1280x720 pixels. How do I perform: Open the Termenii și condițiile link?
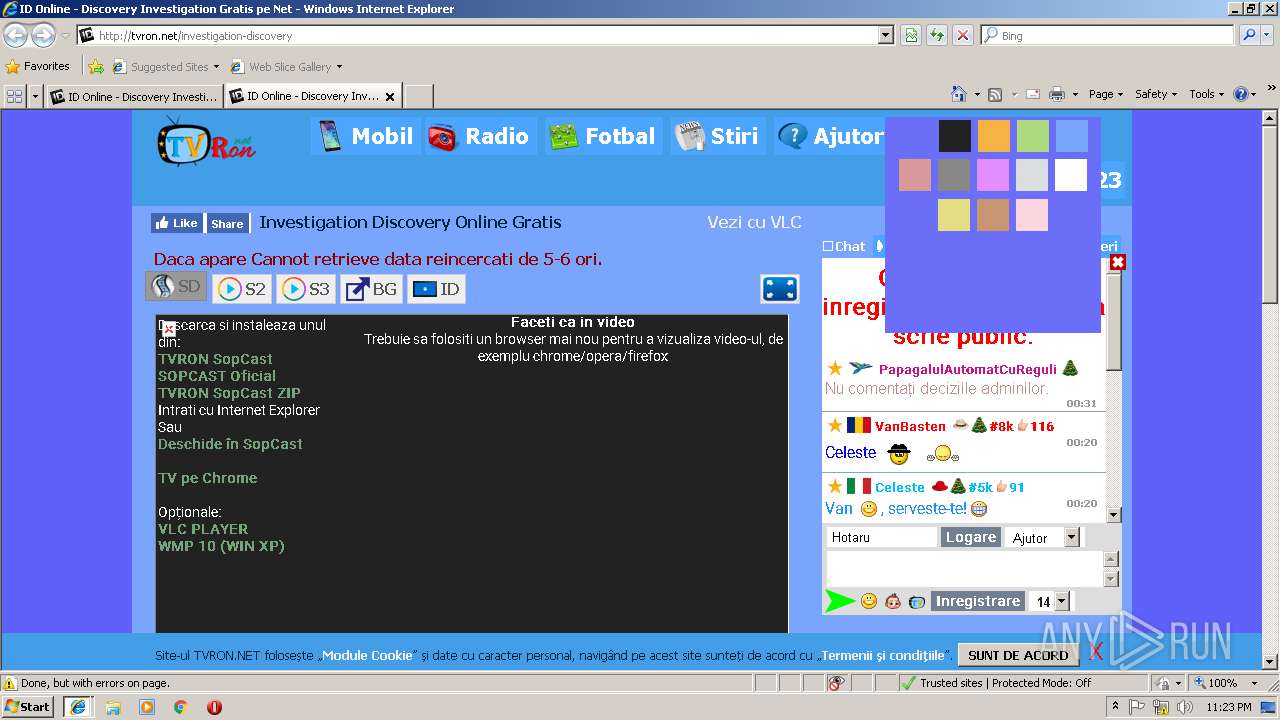(x=882, y=655)
